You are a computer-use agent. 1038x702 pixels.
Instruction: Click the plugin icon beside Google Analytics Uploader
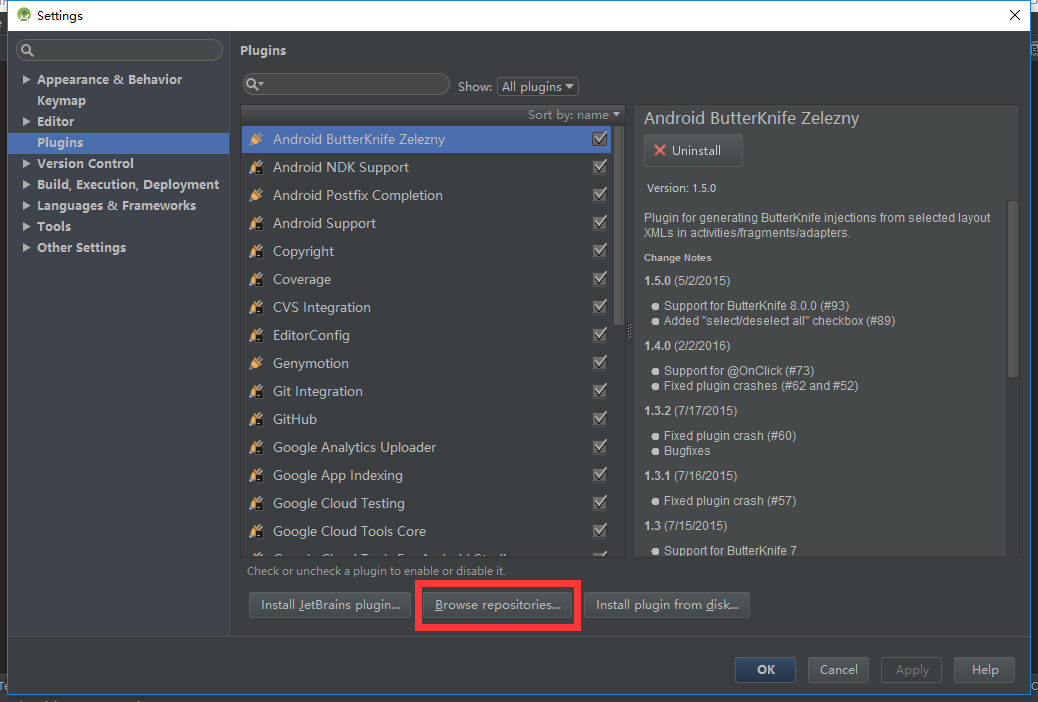[x=256, y=448]
